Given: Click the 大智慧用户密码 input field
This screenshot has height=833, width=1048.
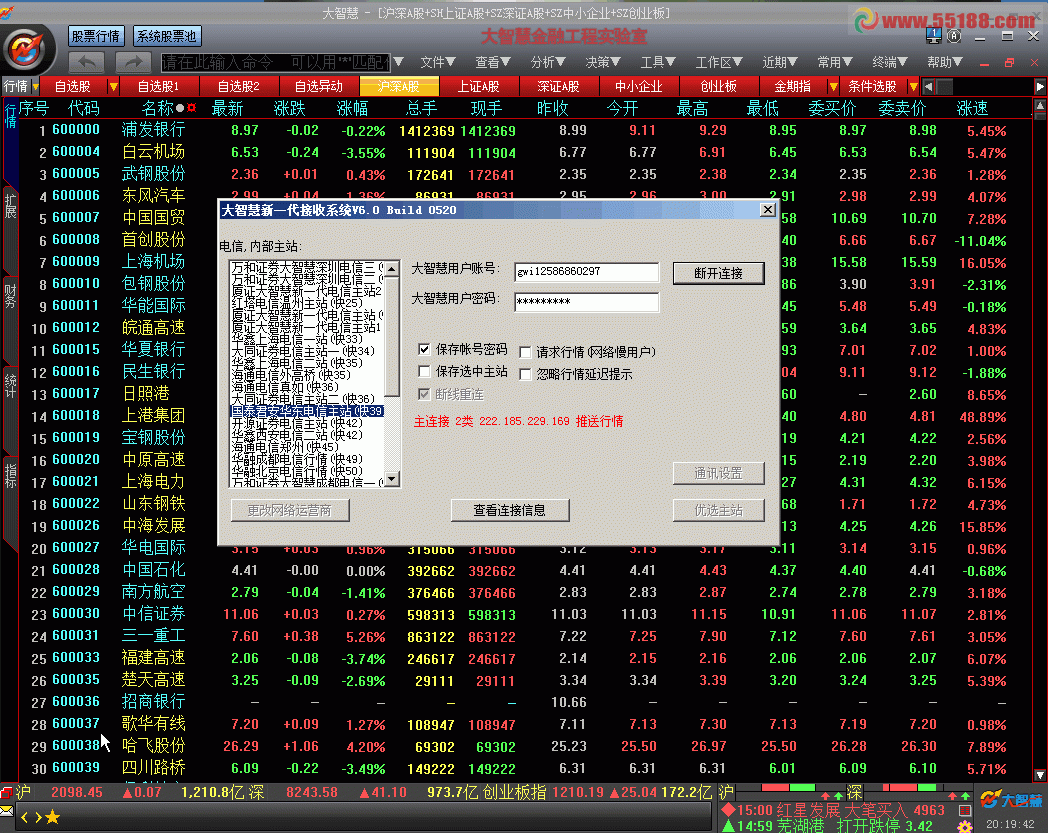Looking at the screenshot, I should point(586,302).
